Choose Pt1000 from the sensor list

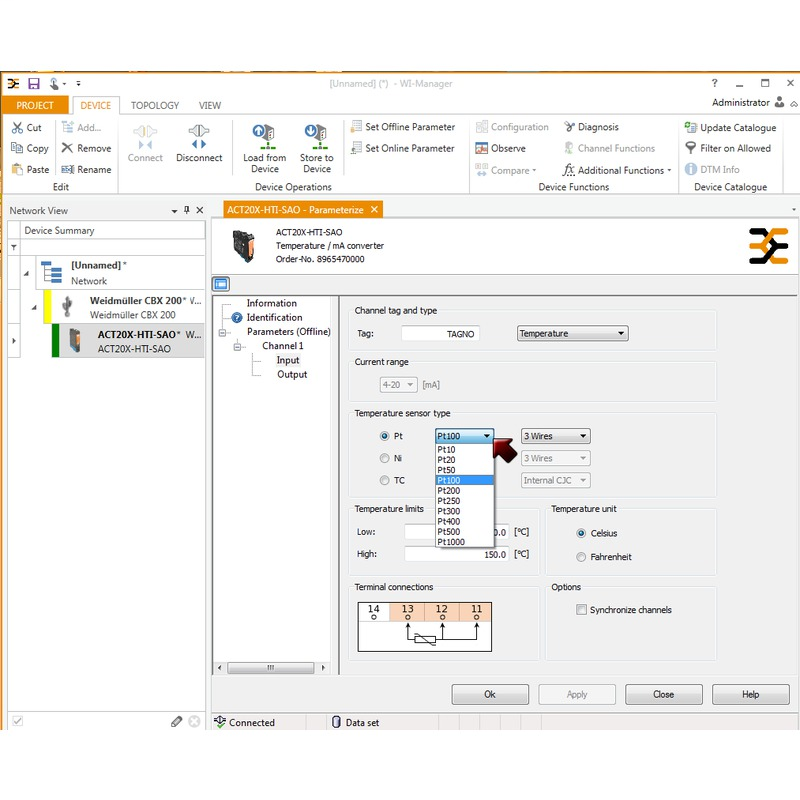(464, 542)
